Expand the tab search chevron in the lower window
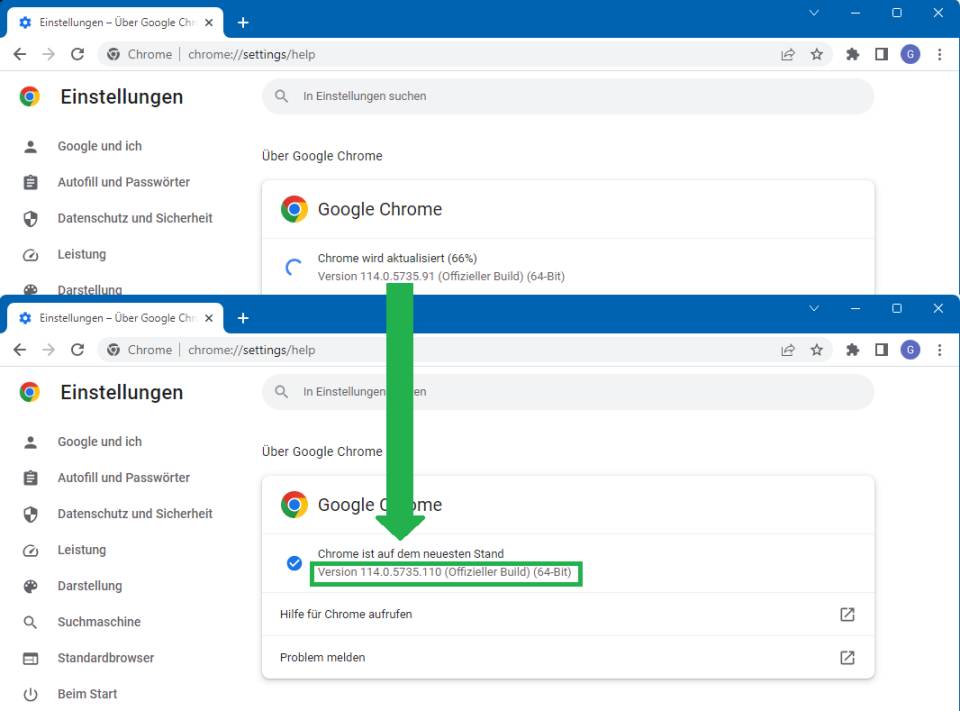The height and width of the screenshot is (711, 960). click(814, 308)
